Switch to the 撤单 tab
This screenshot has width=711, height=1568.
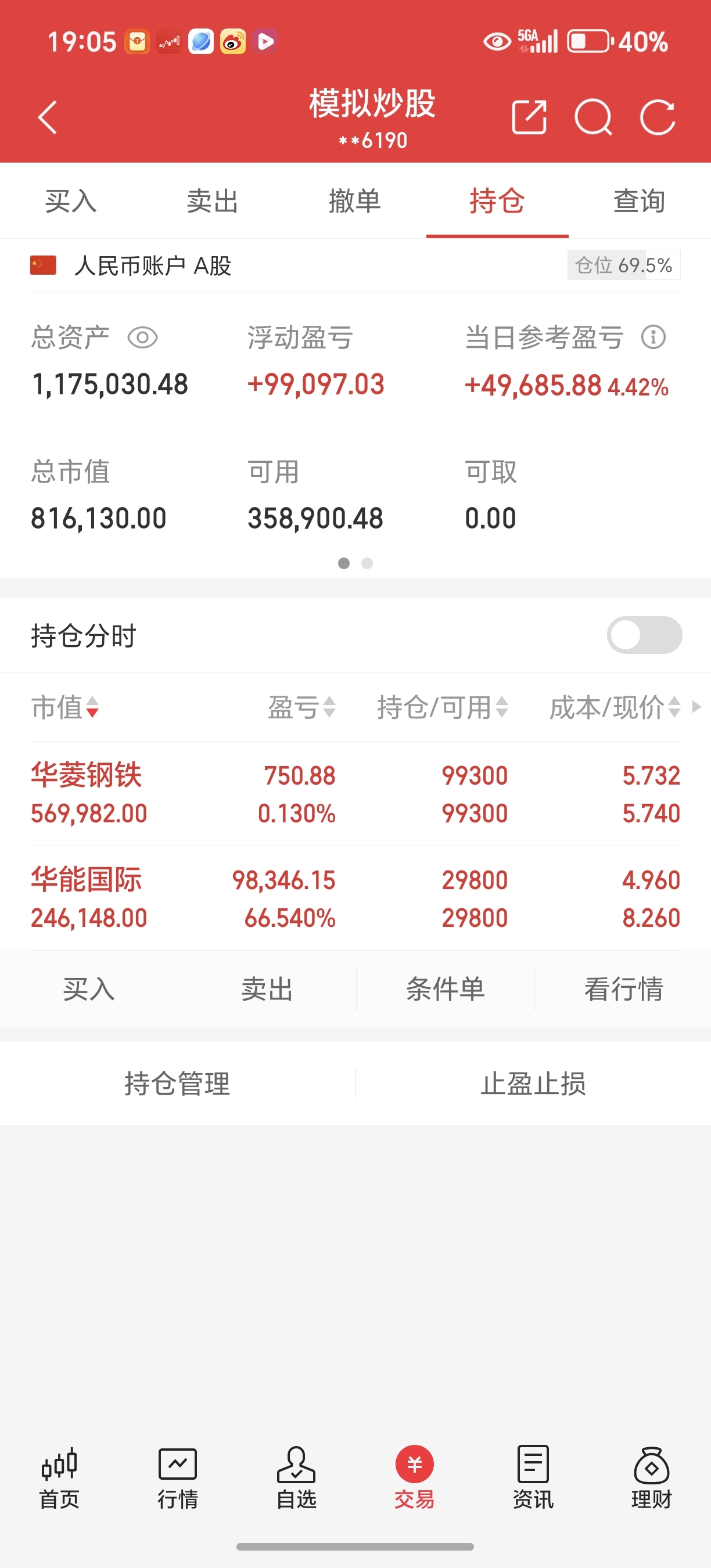point(355,201)
